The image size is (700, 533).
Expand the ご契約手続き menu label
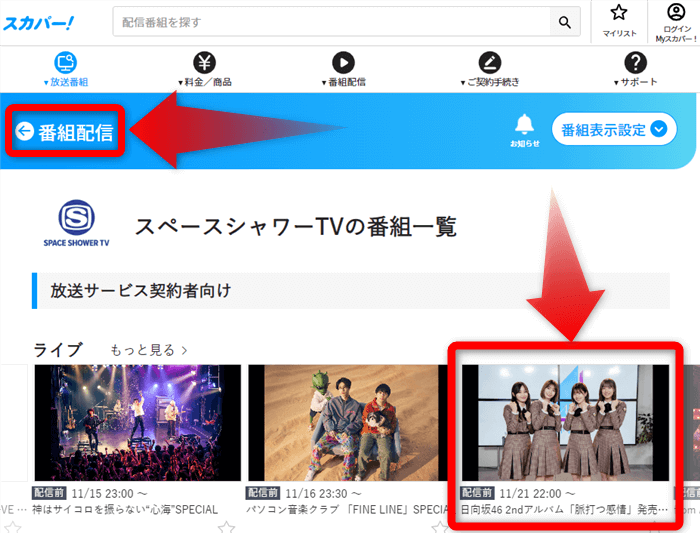pos(490,82)
